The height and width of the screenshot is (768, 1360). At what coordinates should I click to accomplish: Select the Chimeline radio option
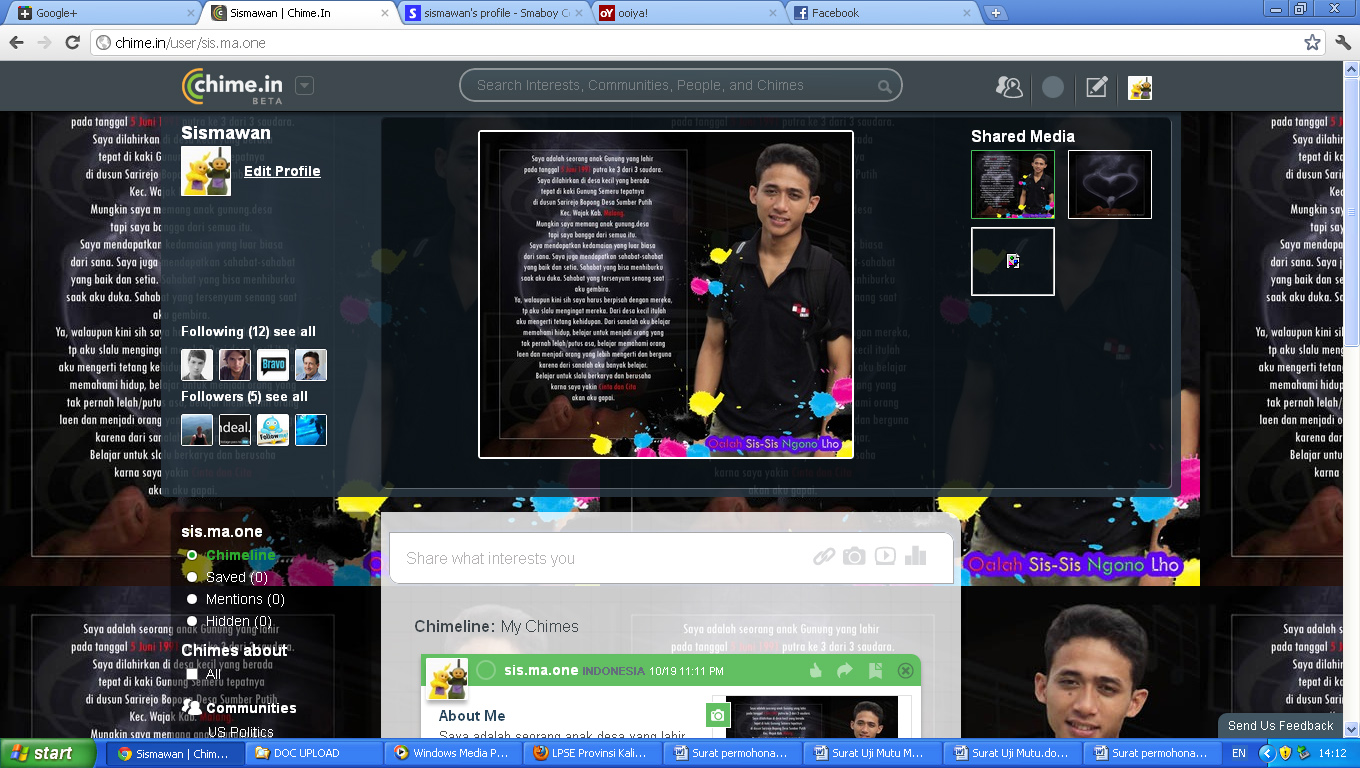192,555
